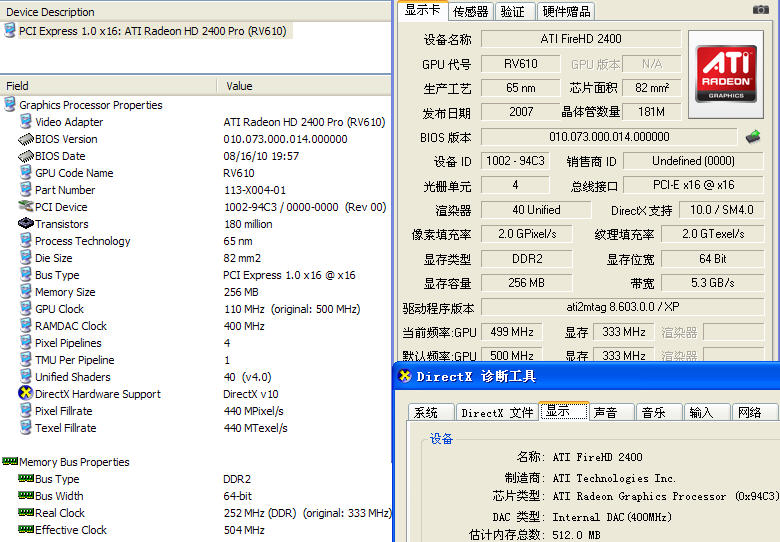
Task: Open the 网络 tab in DirectX tool
Action: pos(755,412)
